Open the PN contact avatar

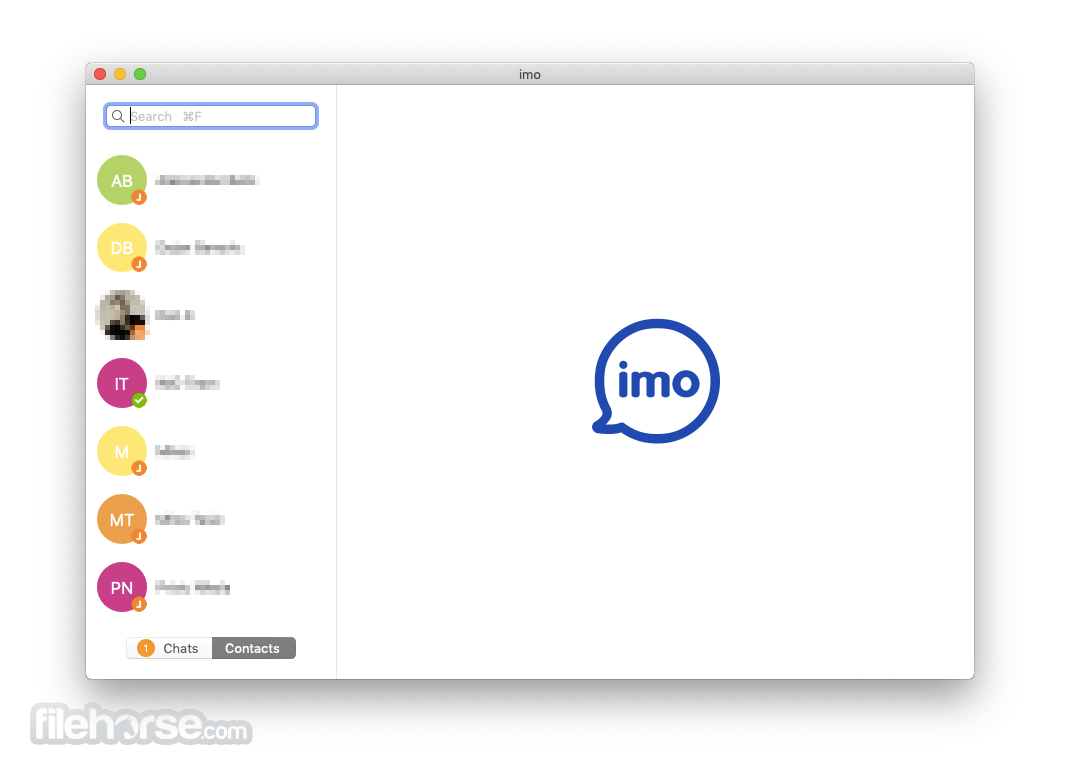tap(122, 587)
